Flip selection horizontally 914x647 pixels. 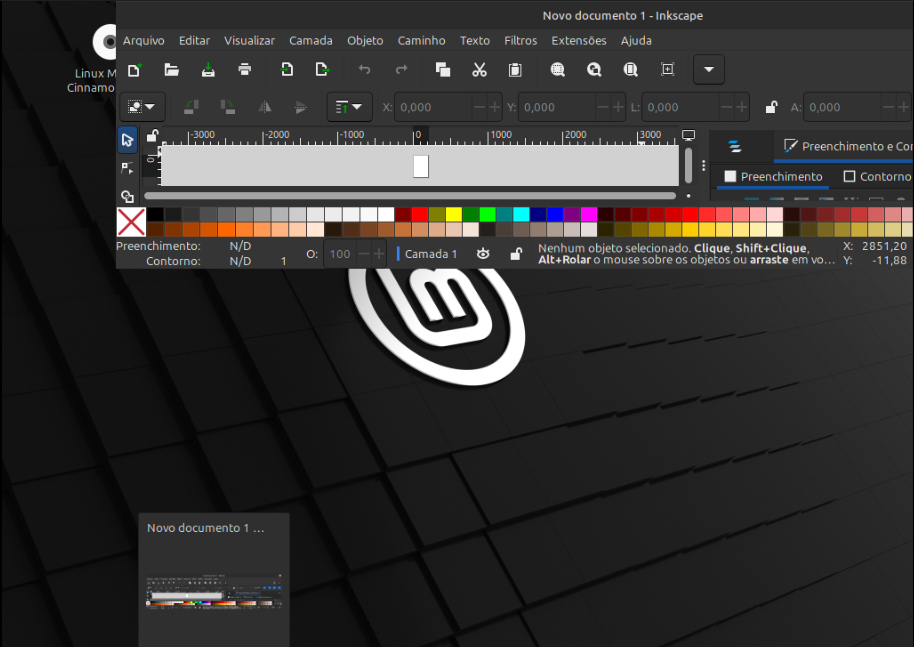[x=265, y=107]
